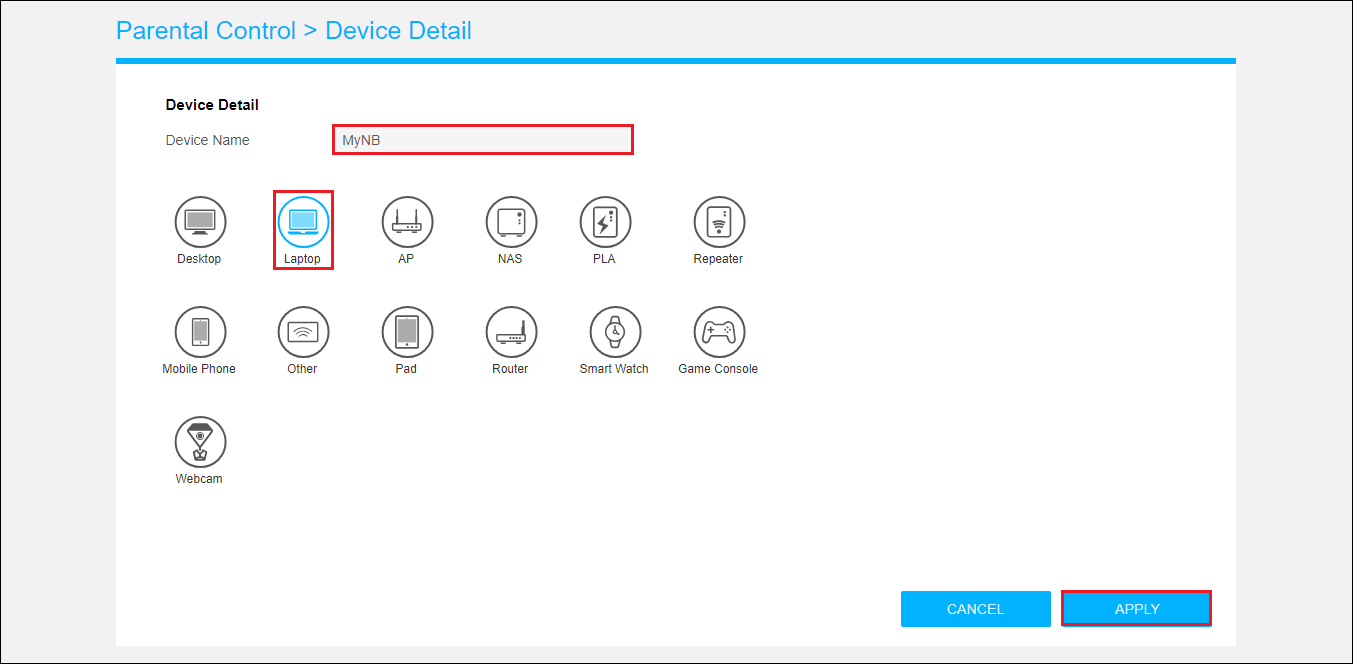Select the Desktop device icon
Viewport: 1353px width, 664px height.
pyautogui.click(x=201, y=222)
